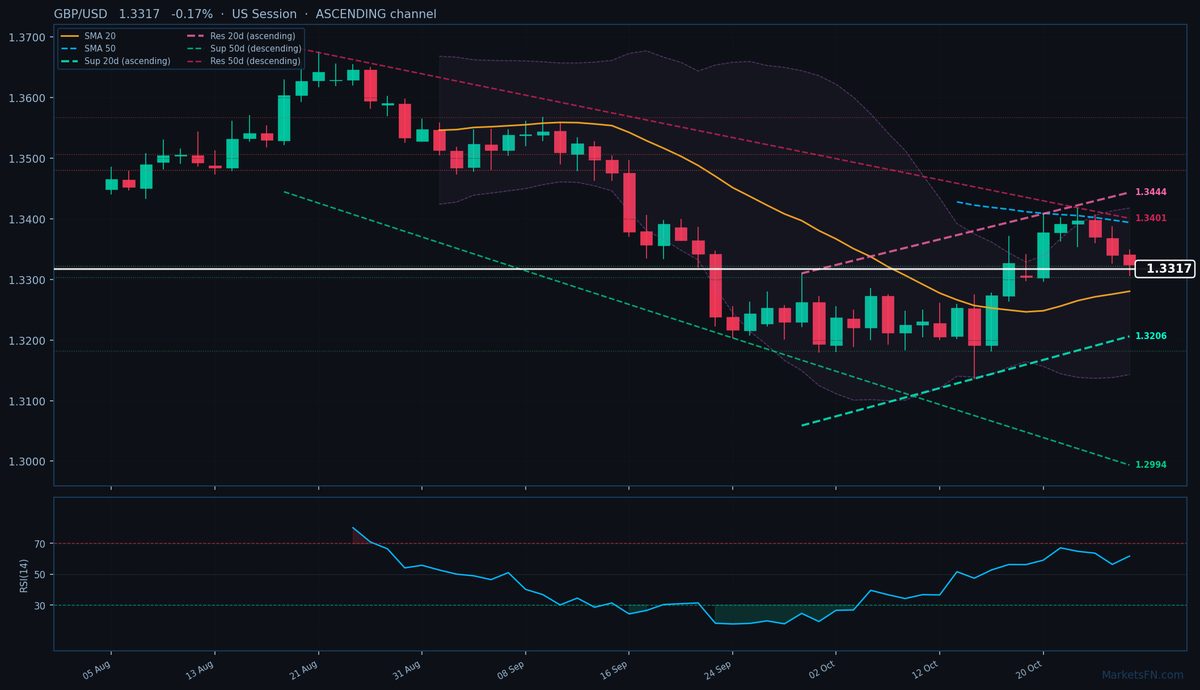Click the 12 Oct date label
1200x690 pixels.
pos(925,669)
